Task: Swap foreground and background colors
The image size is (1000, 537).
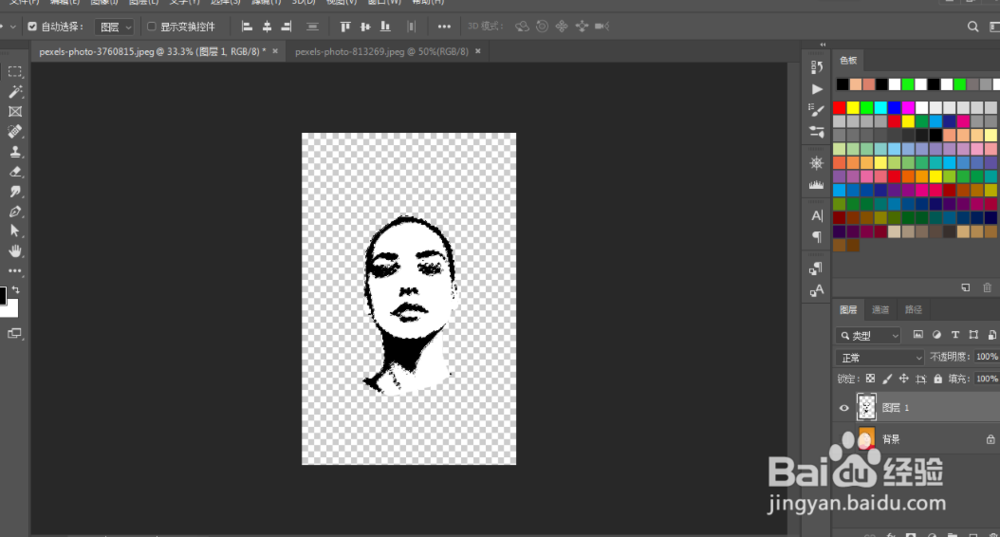Action: (x=16, y=290)
